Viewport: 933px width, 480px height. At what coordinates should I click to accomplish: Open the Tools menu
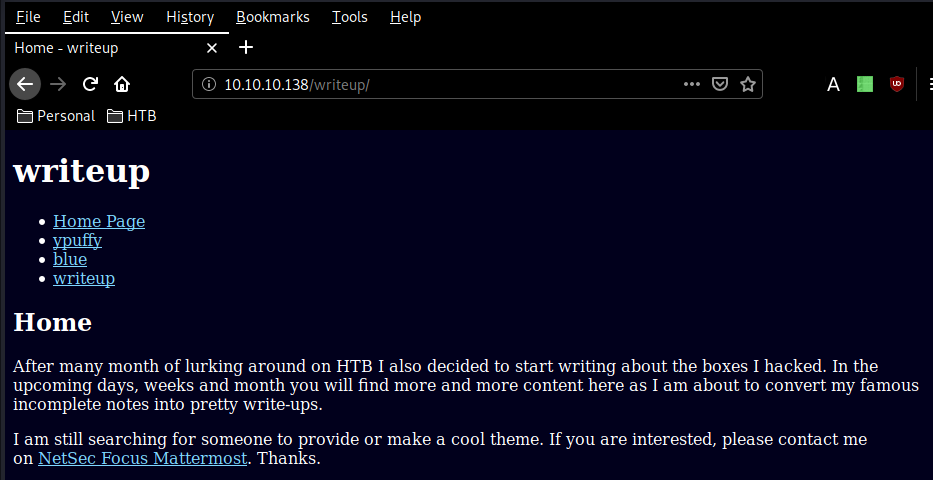(350, 17)
